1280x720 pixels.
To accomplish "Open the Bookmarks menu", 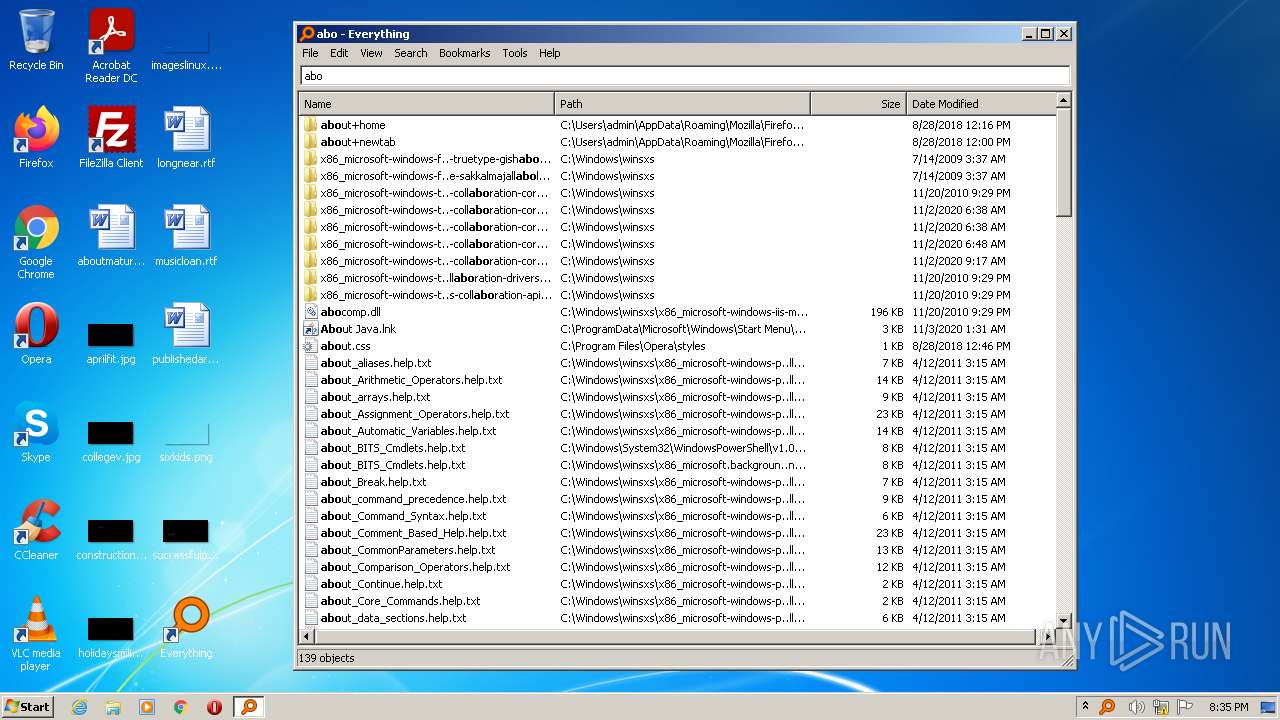I will pyautogui.click(x=464, y=53).
